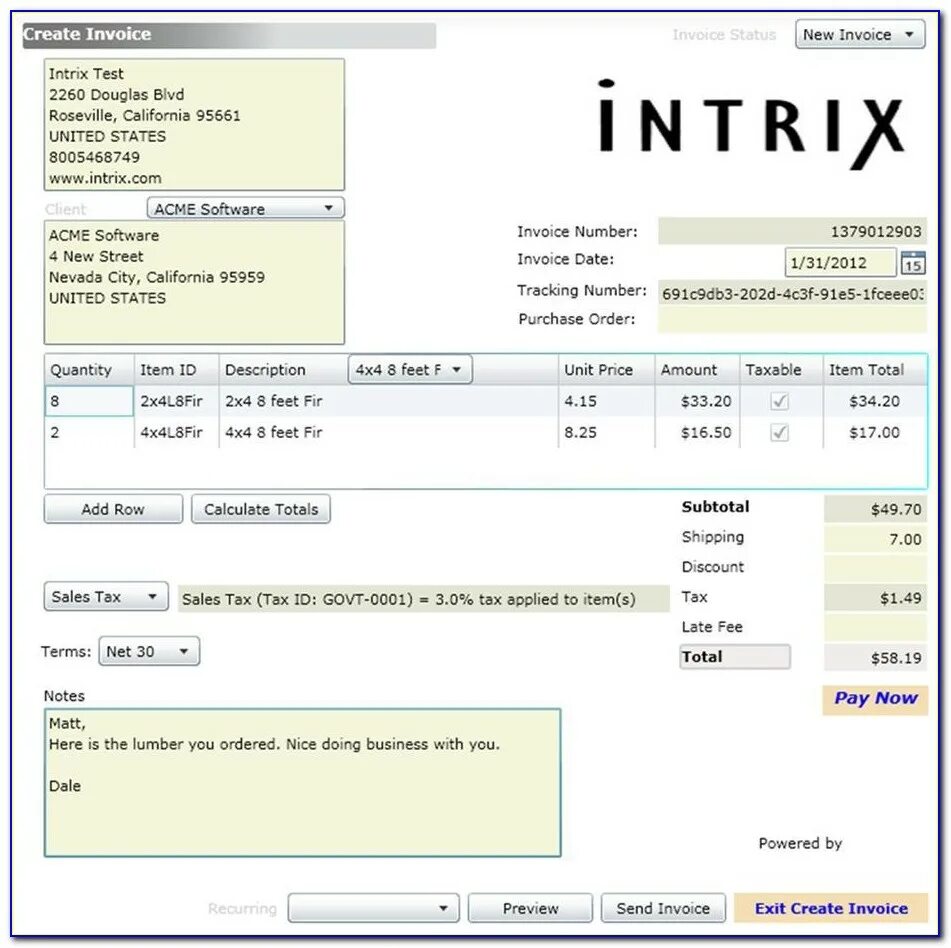Click the INTRIX logo image
The width and height of the screenshot is (951, 948).
(x=750, y=124)
